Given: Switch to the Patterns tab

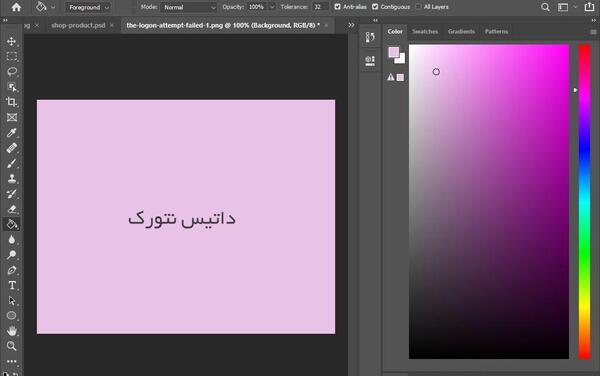Looking at the screenshot, I should 496,31.
